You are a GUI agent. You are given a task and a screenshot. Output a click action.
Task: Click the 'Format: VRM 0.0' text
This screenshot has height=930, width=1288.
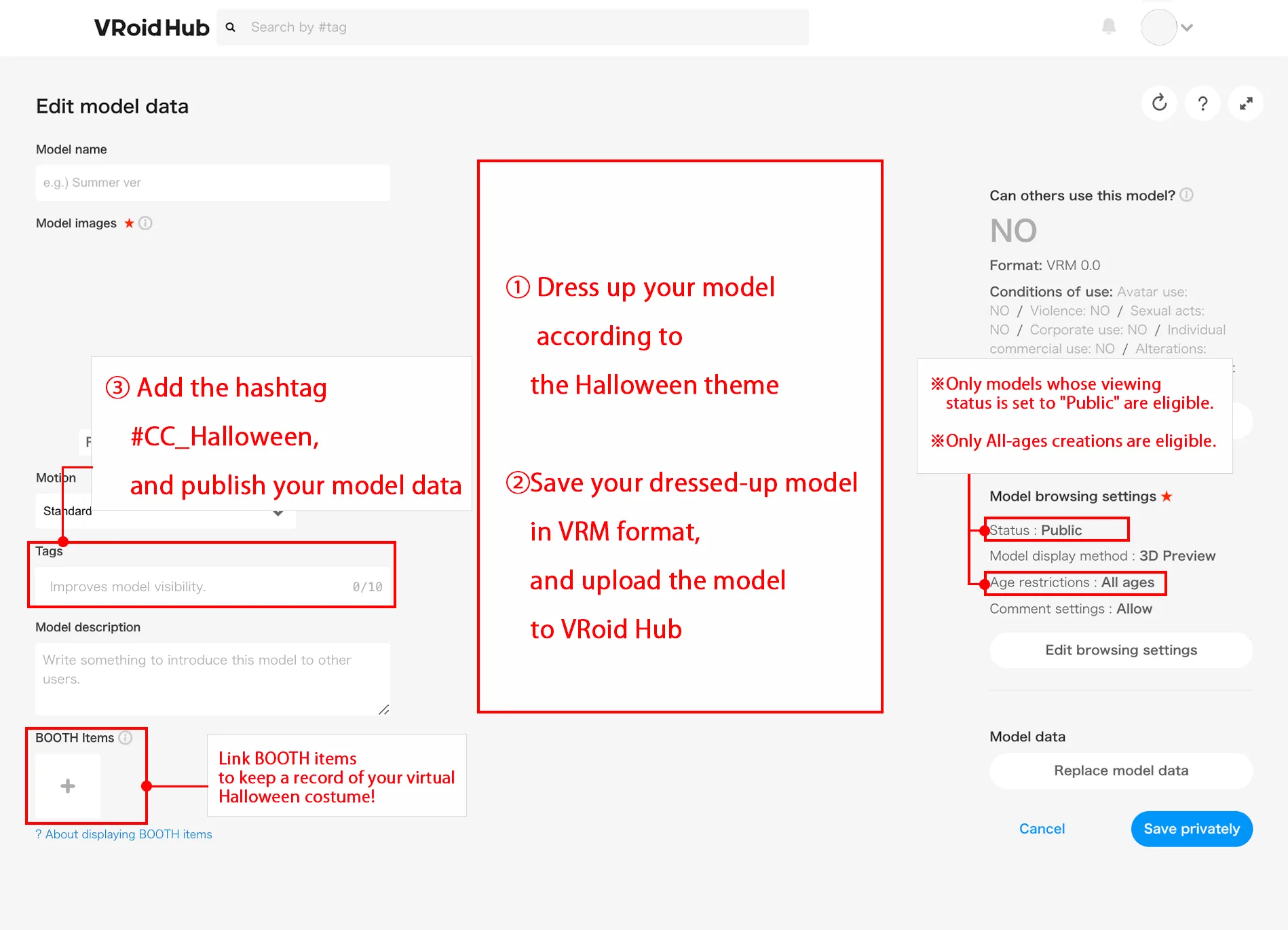pyautogui.click(x=1044, y=265)
